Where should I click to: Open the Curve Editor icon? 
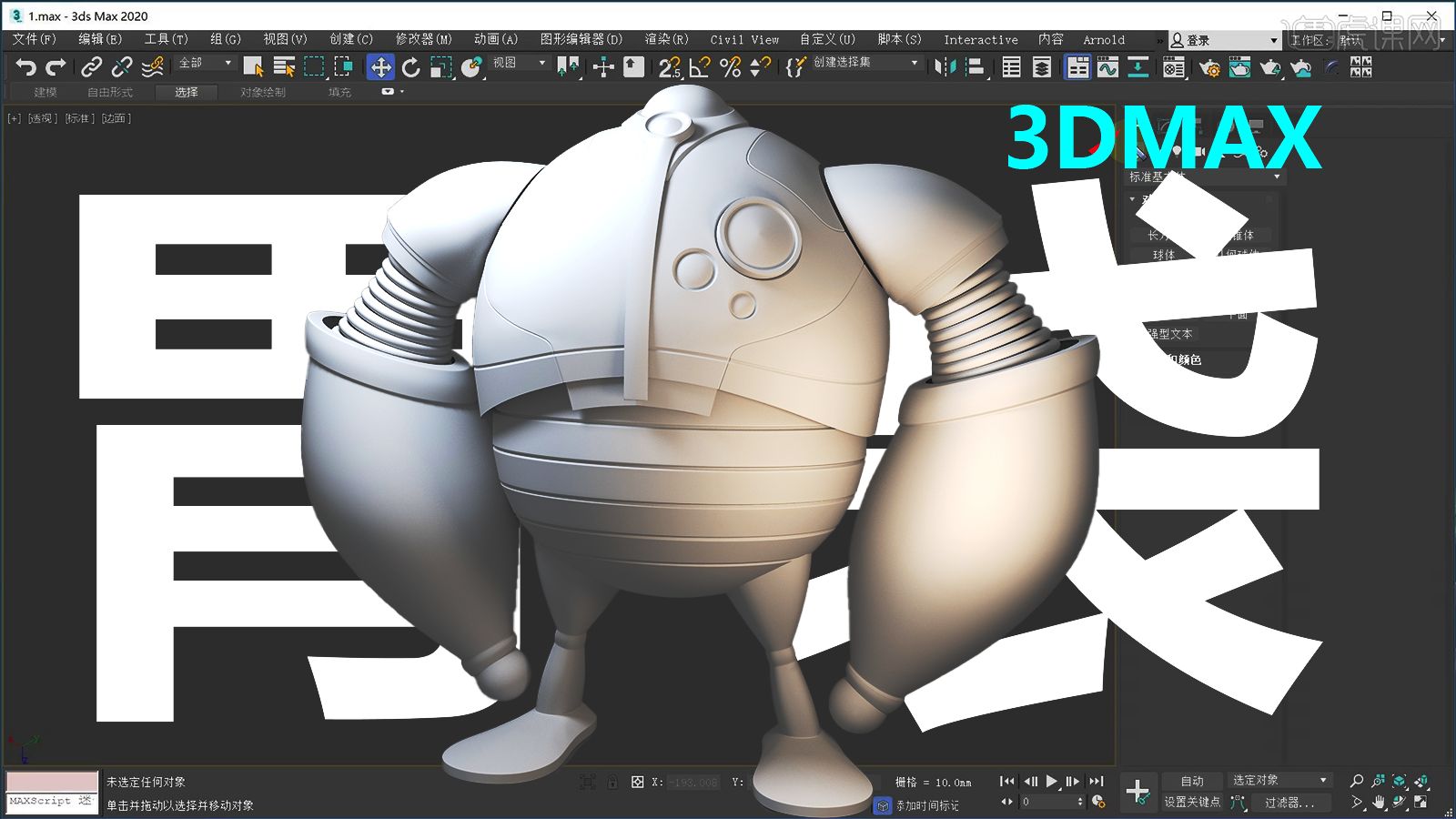1107,66
